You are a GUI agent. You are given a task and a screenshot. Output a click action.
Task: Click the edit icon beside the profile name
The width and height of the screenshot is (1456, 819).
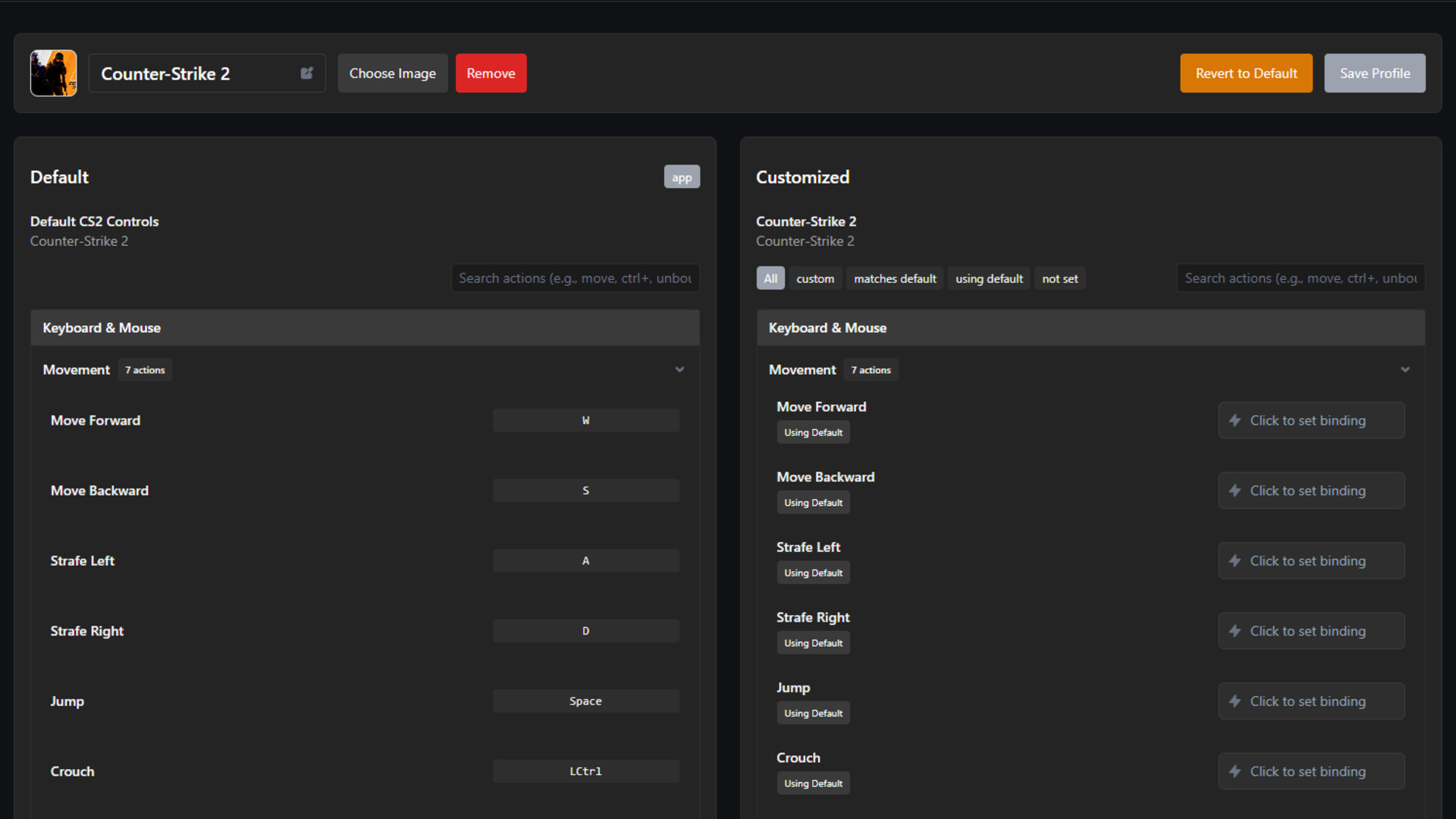pos(306,74)
